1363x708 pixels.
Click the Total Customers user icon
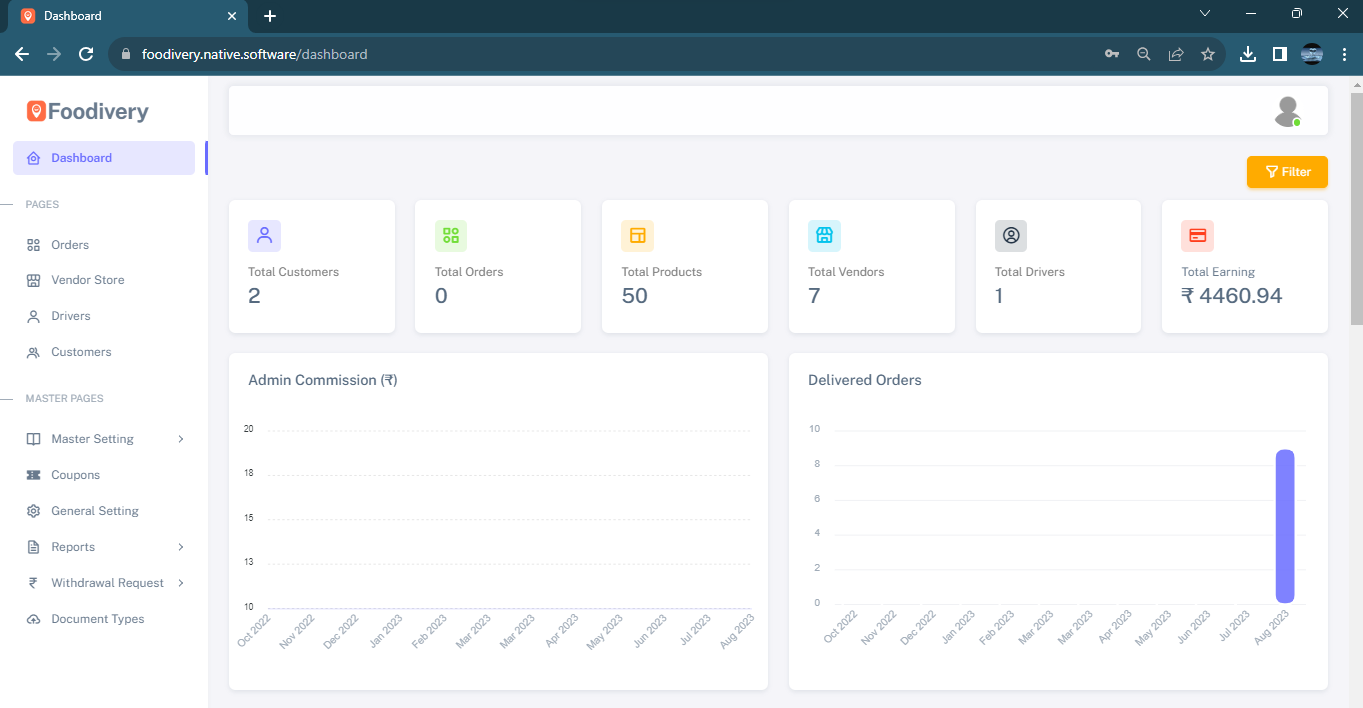[x=264, y=236]
